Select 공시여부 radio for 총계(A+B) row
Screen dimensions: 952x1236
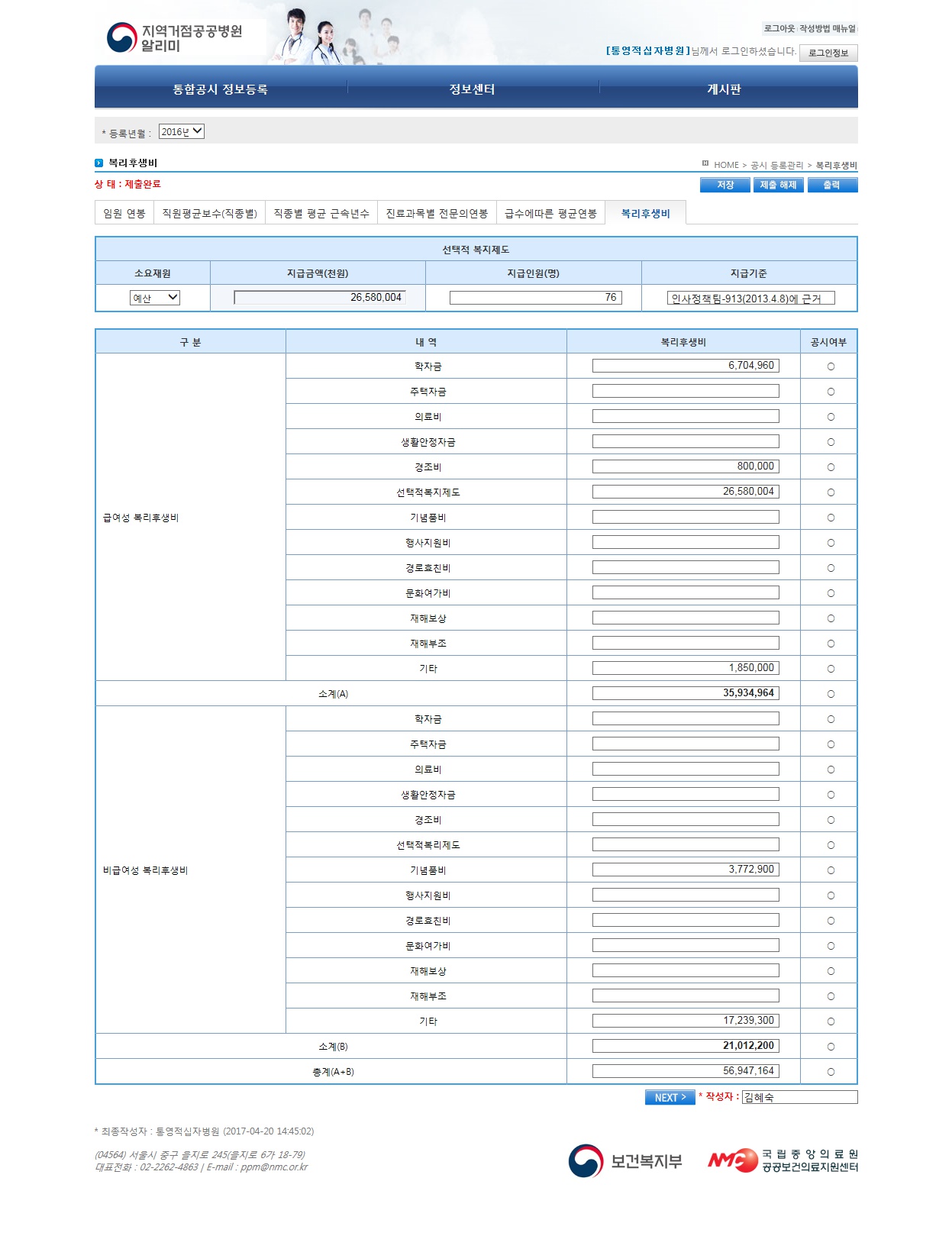click(831, 1072)
